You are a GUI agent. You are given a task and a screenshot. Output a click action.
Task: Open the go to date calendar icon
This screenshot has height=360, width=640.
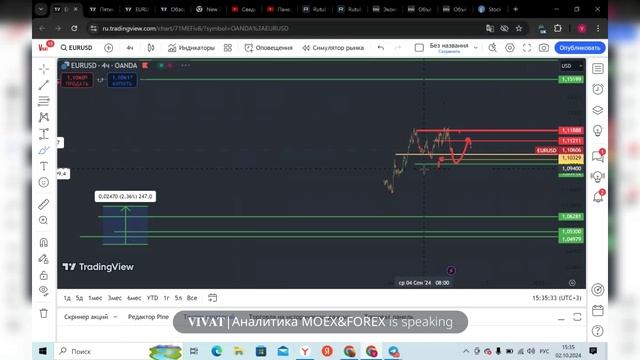point(212,298)
